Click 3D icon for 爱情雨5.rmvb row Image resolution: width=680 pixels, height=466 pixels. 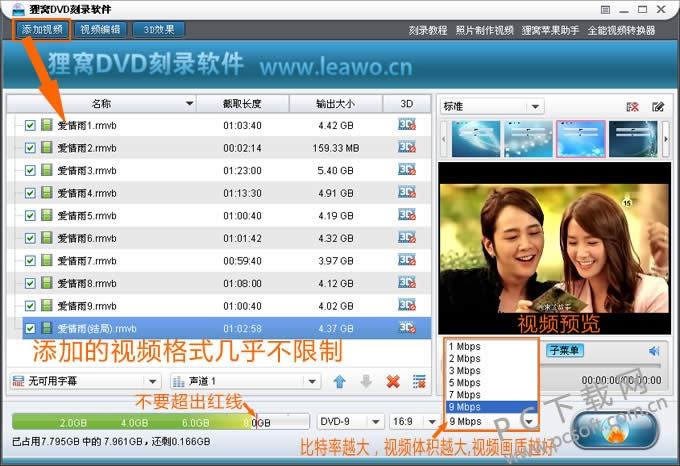pos(406,215)
